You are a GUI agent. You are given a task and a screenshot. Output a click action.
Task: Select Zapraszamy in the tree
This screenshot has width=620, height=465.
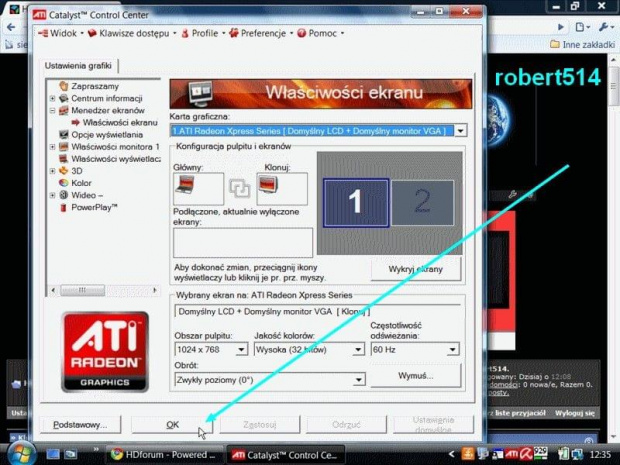pos(95,86)
